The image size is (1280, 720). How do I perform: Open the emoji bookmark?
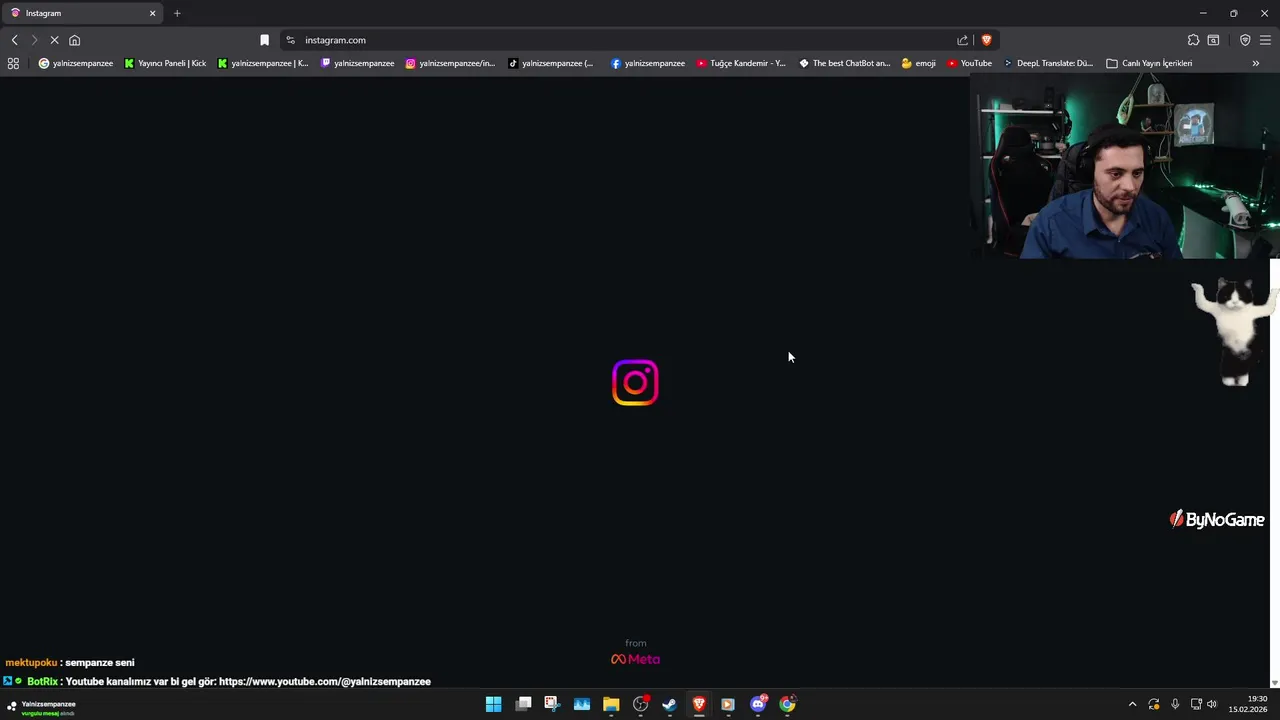click(x=919, y=63)
